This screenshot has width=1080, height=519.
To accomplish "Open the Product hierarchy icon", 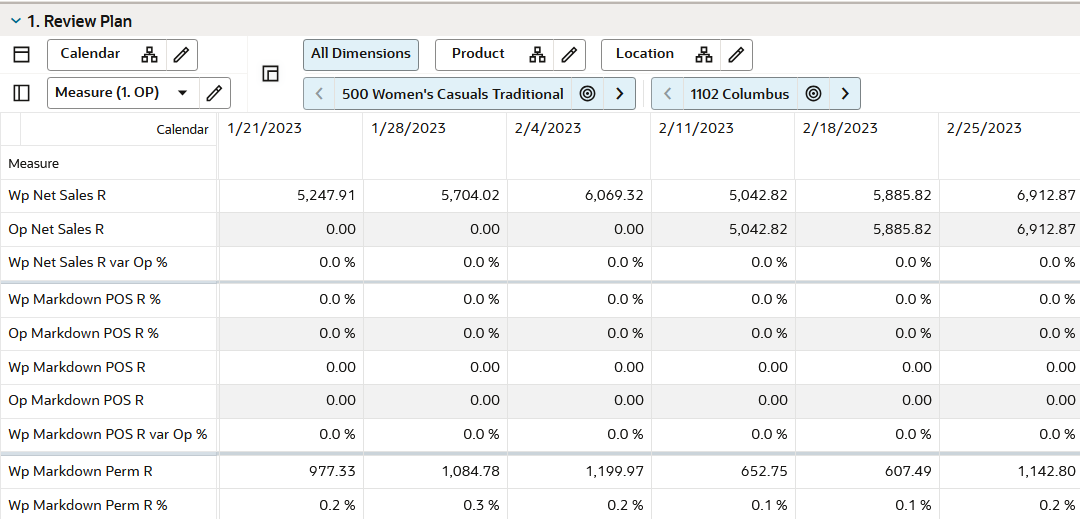I will [537, 55].
